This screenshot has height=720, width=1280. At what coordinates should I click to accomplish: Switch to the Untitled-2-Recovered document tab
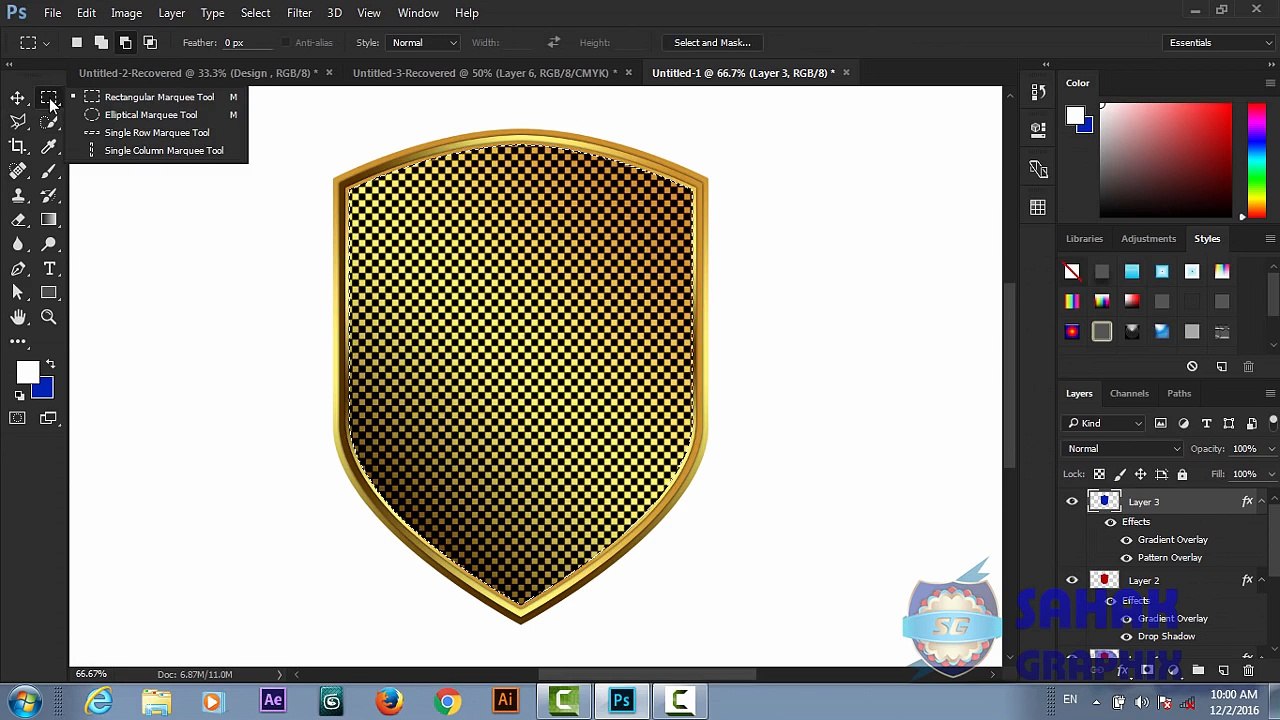pos(198,73)
